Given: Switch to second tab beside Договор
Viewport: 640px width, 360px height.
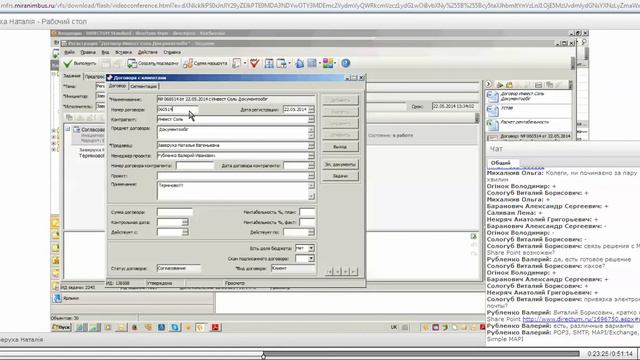Looking at the screenshot, I should (x=144, y=86).
